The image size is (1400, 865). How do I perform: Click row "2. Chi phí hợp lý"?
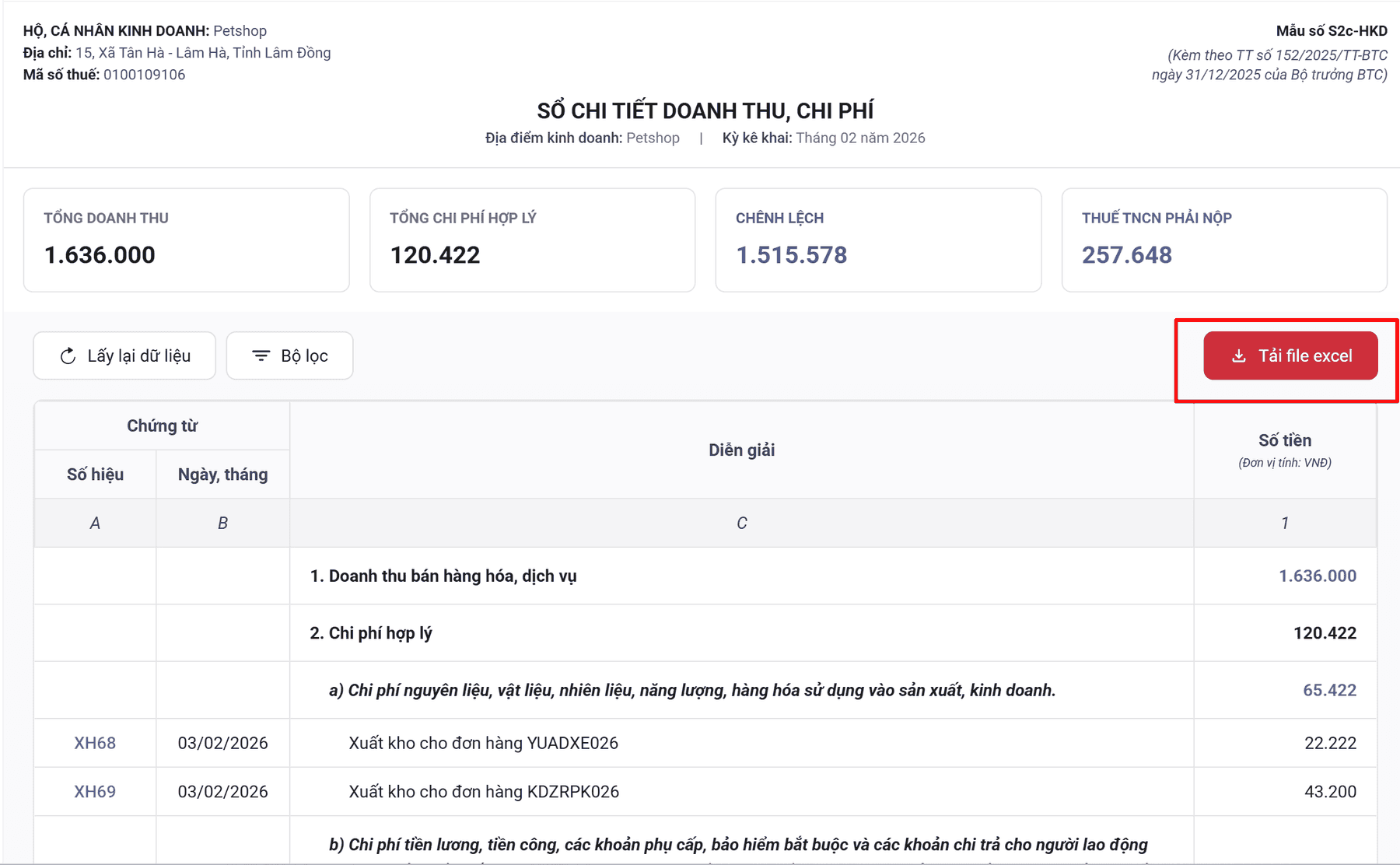(x=705, y=633)
